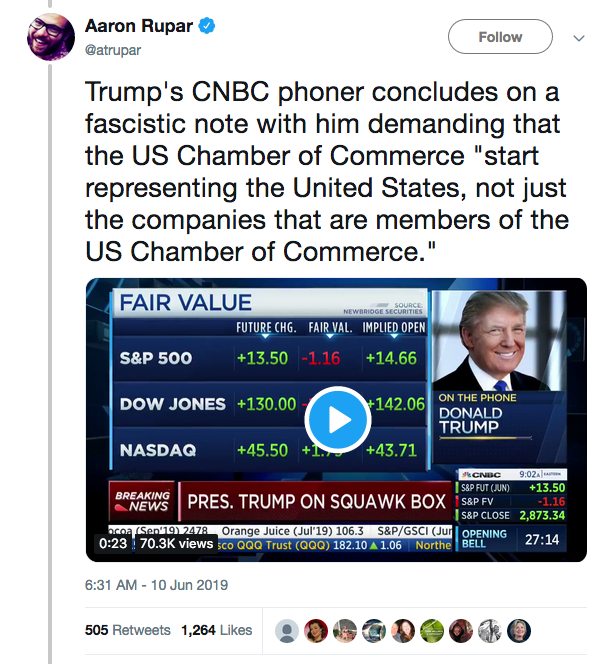Click the default gray silhouette liker avatar
Viewport: 610px width, 664px height.
click(287, 631)
